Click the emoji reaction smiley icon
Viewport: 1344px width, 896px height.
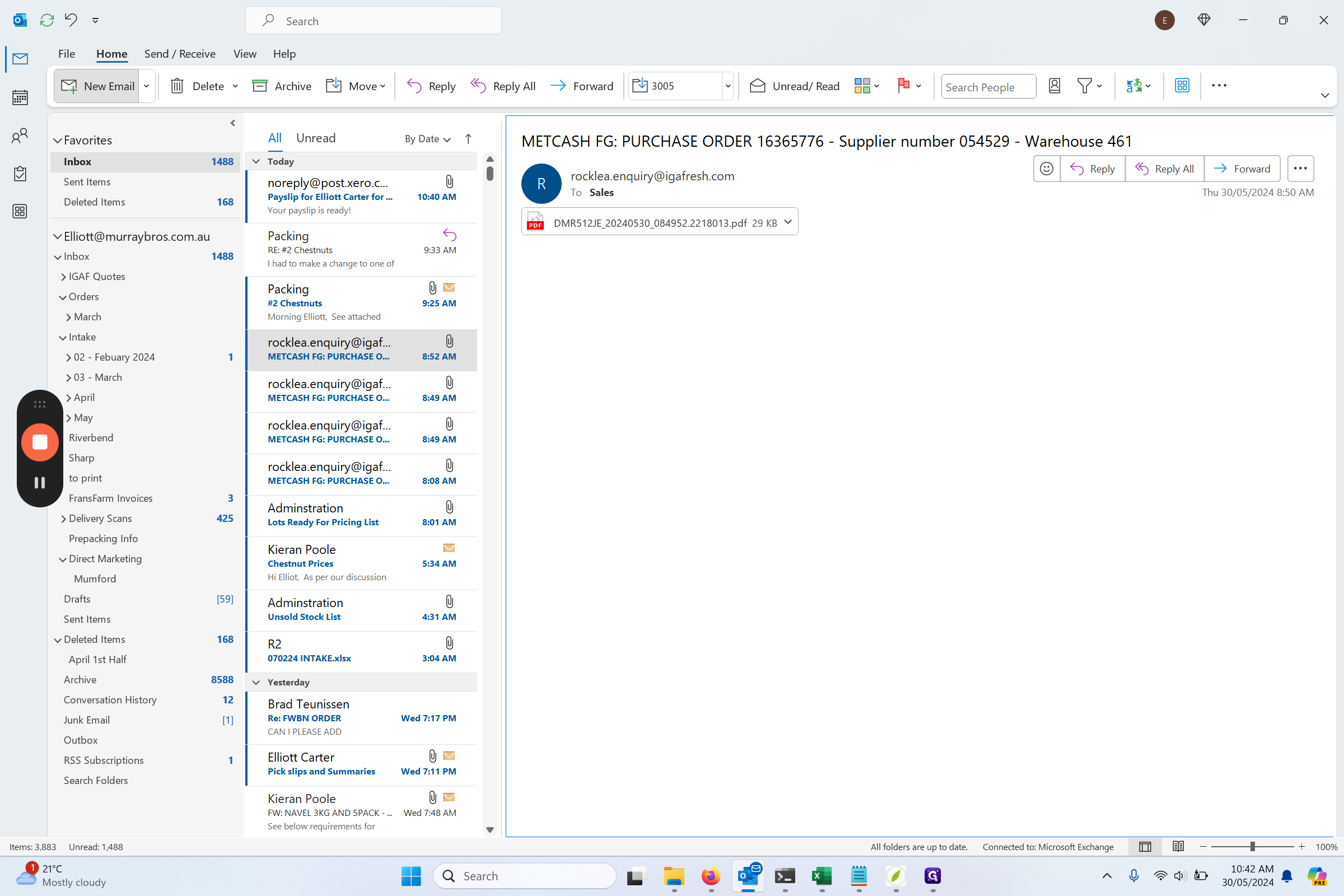pos(1046,169)
